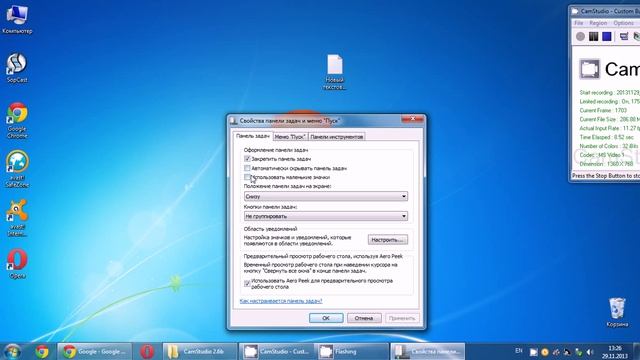Viewport: 640px width, 360px height.
Task: Open the avast! SafeZone desktop shortcut
Action: coord(17,169)
